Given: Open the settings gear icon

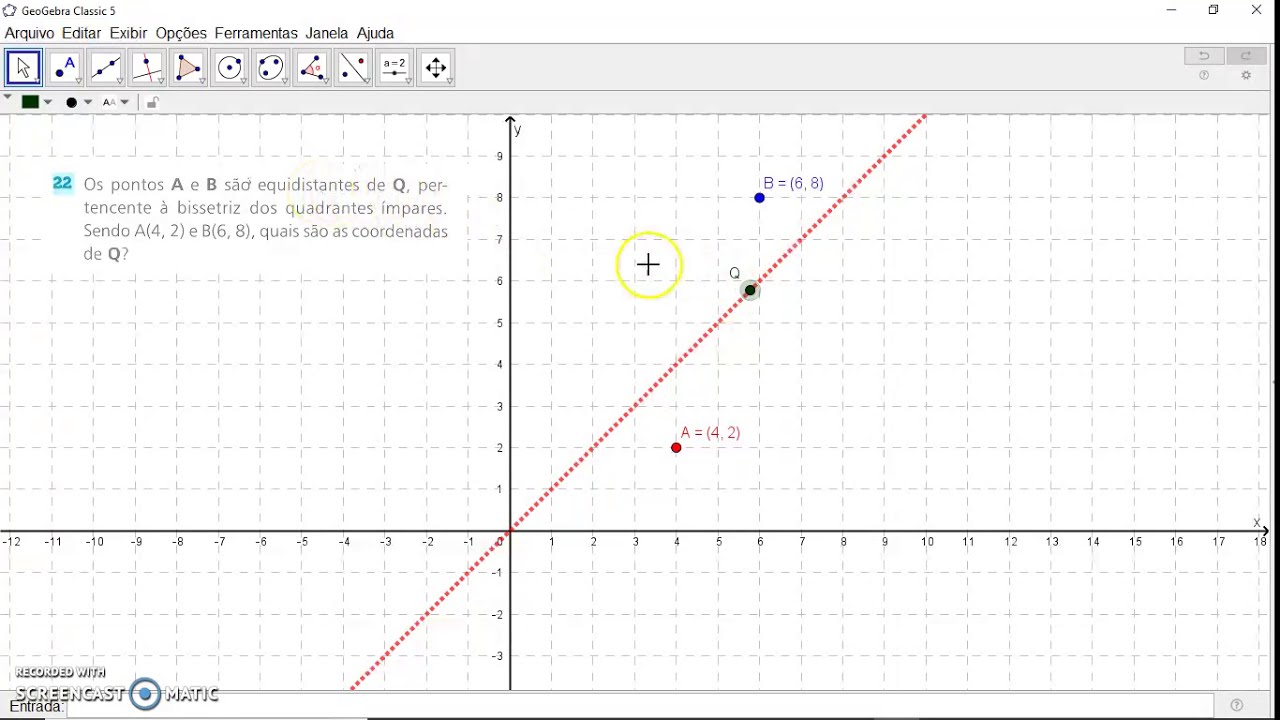Looking at the screenshot, I should point(1246,76).
